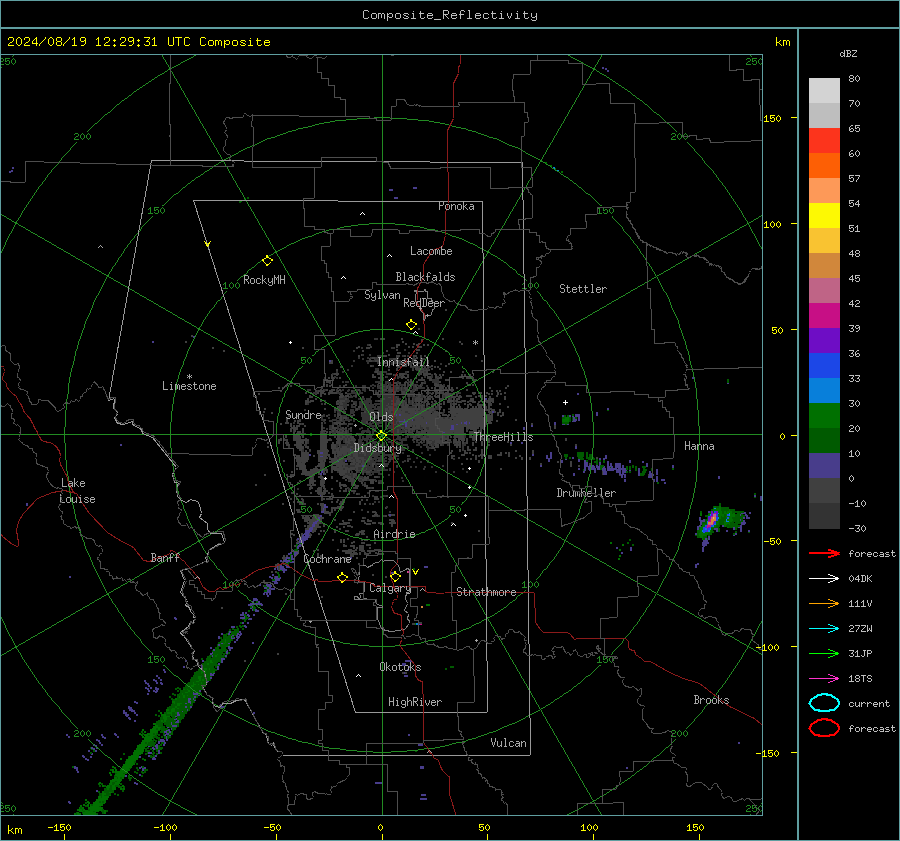Click the yellow diamond marker below Cochrane
The image size is (900, 841).
click(x=342, y=578)
